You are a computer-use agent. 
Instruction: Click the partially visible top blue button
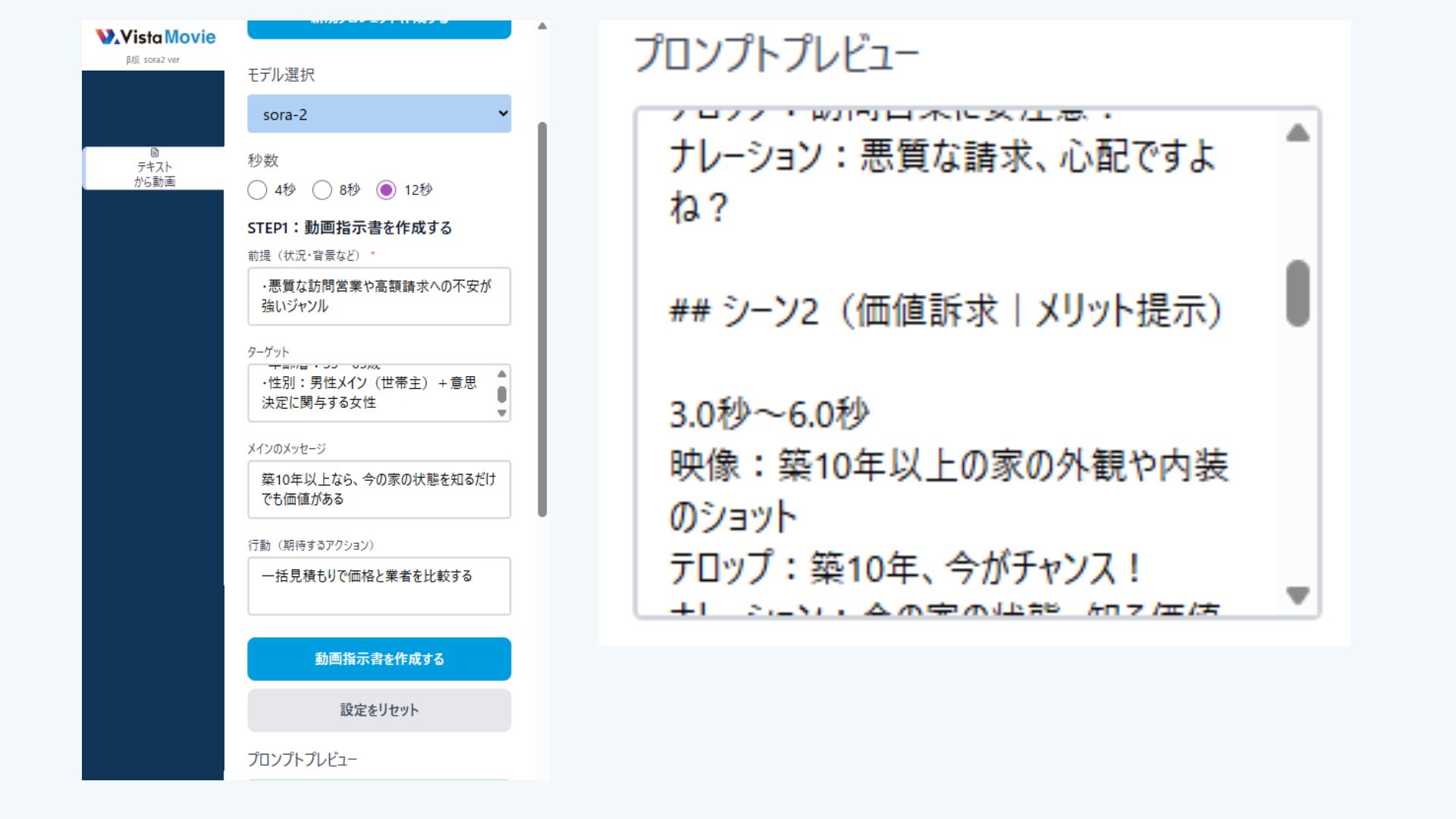point(378,29)
